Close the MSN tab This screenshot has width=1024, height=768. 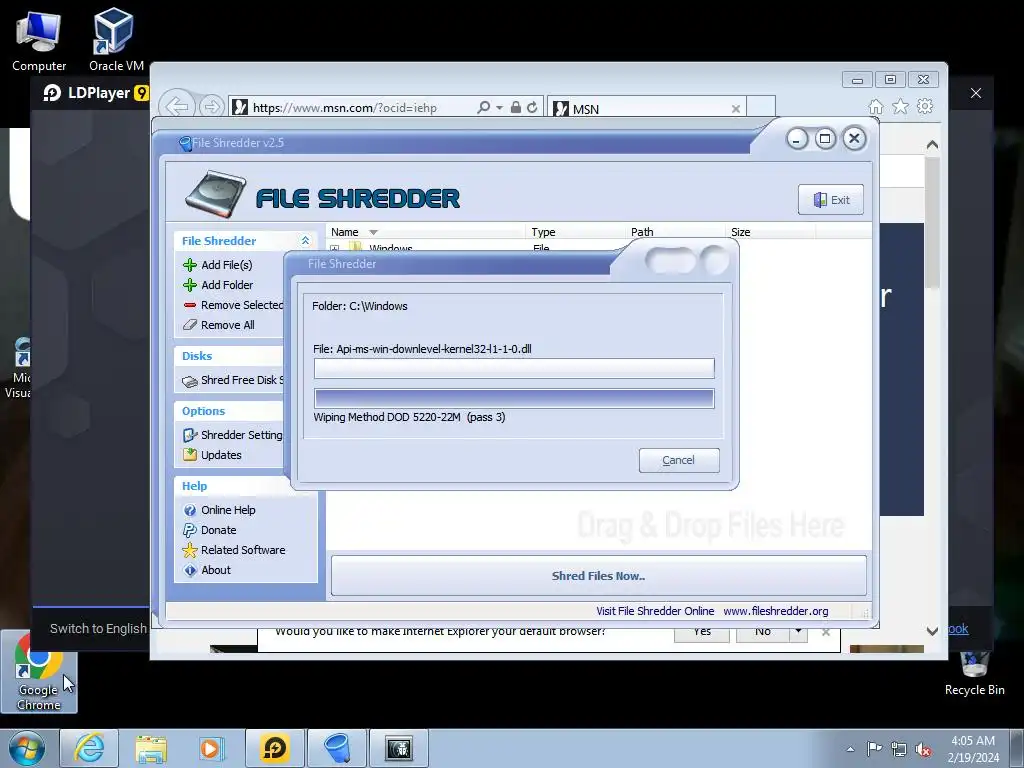736,109
